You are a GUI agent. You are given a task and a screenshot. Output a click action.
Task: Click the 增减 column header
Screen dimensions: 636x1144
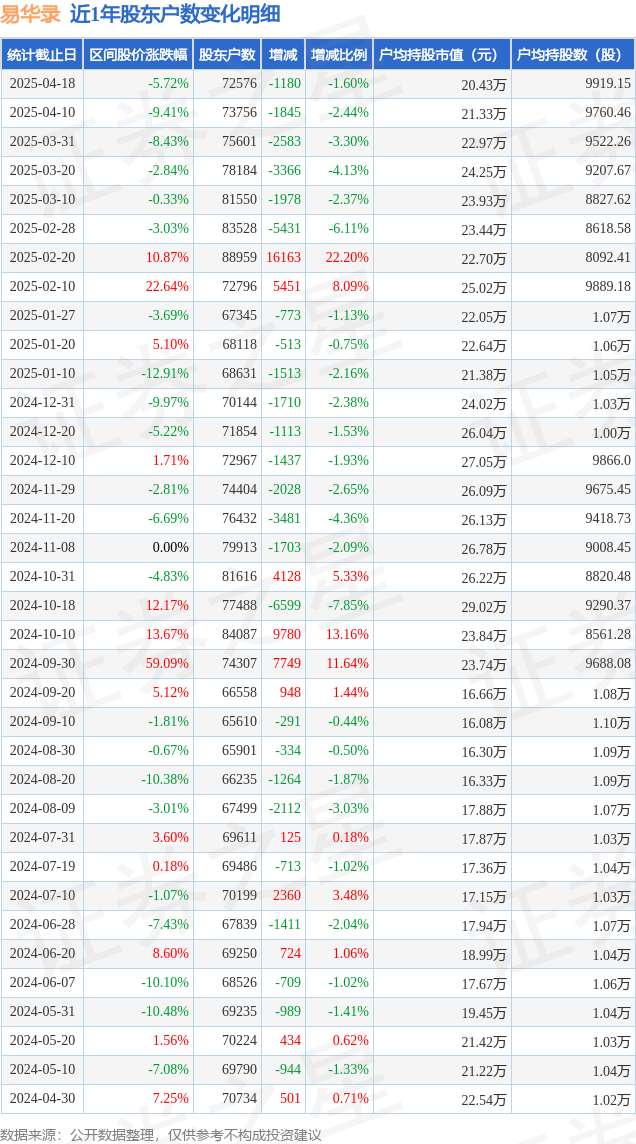[x=283, y=55]
